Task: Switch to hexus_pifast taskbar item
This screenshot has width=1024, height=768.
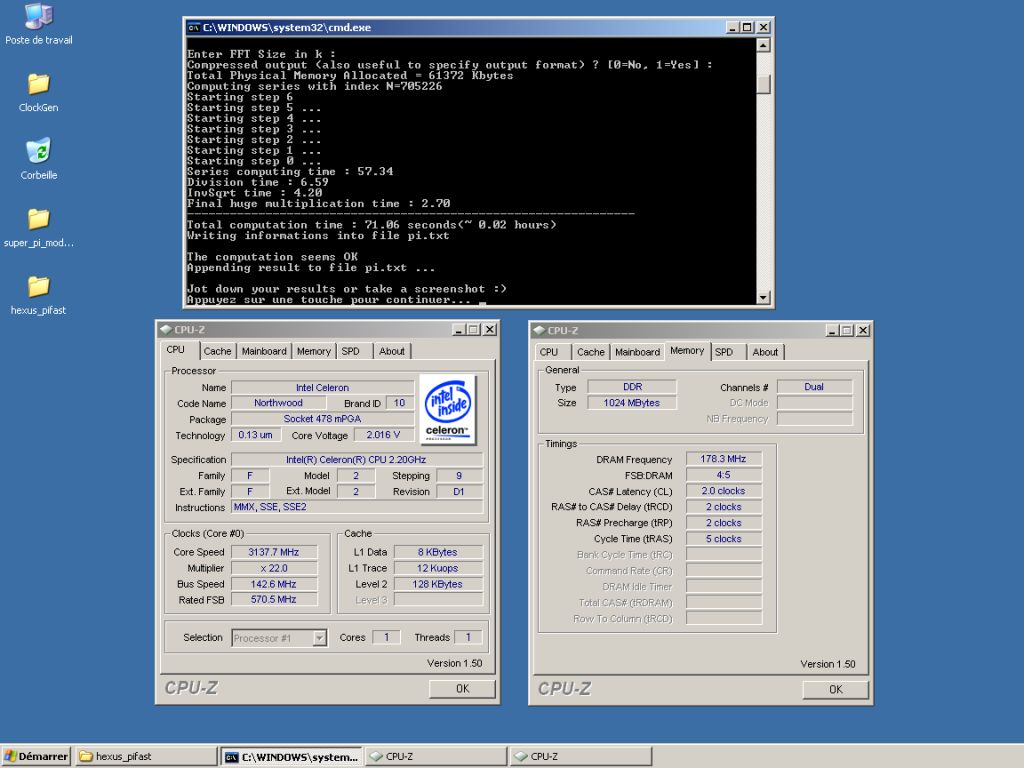Action: [x=146, y=756]
